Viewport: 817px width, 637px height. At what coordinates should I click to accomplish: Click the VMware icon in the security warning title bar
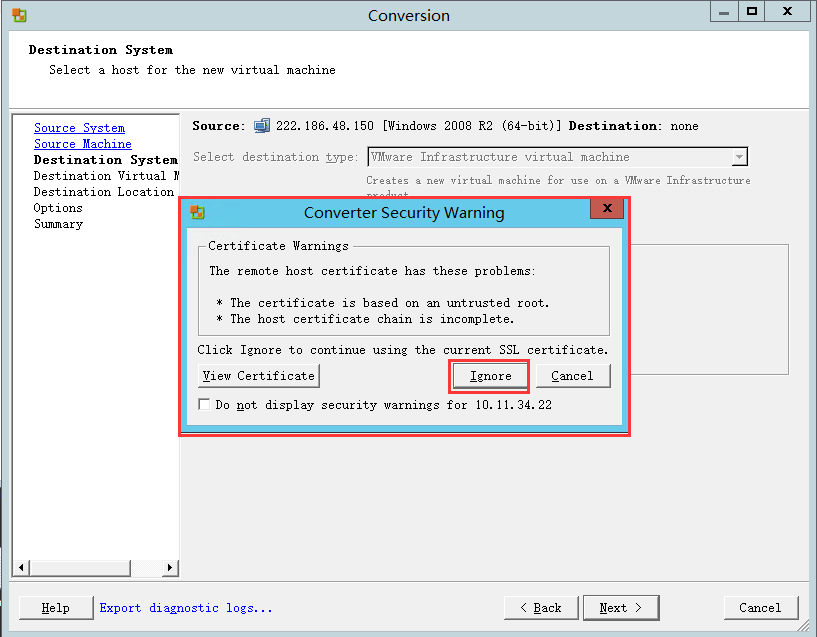[x=197, y=213]
